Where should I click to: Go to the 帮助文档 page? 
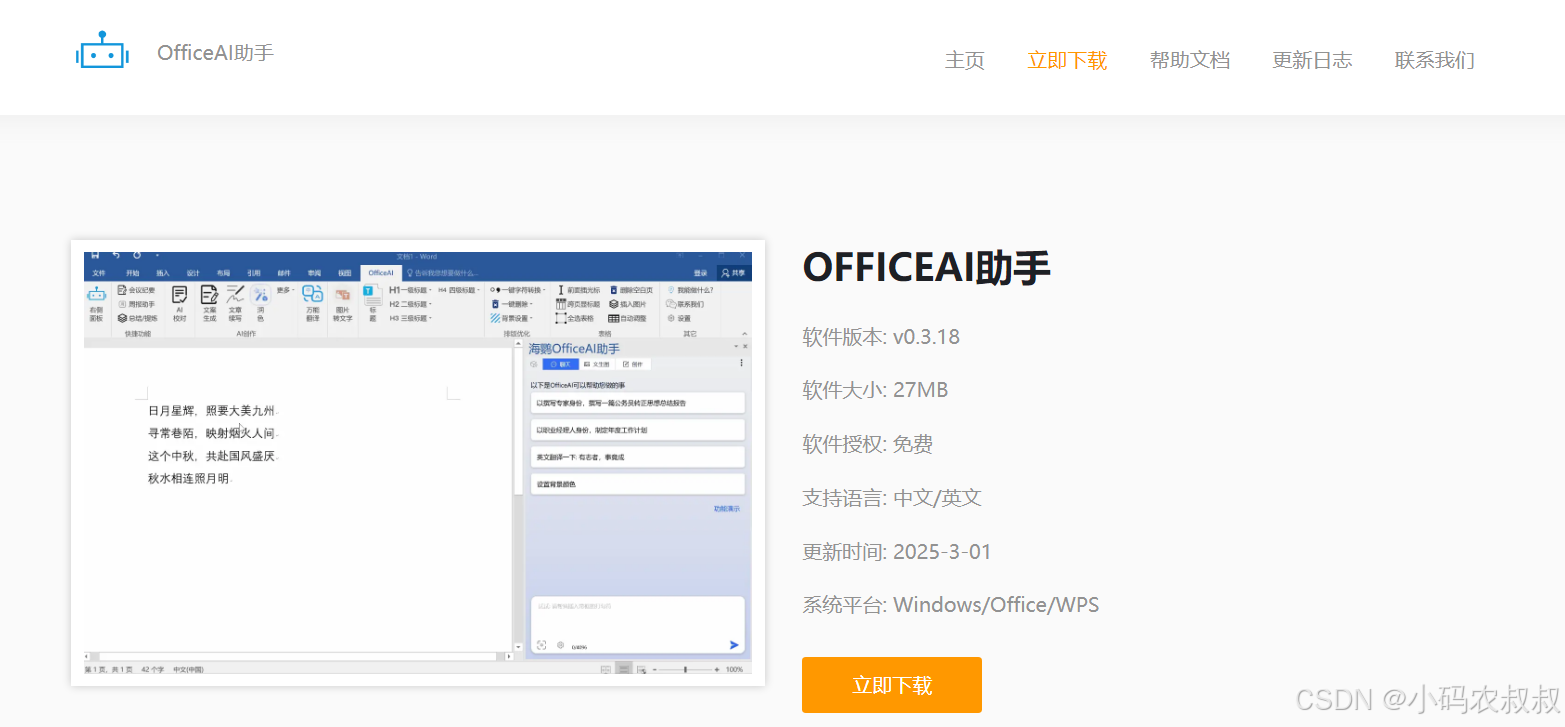coord(1190,60)
